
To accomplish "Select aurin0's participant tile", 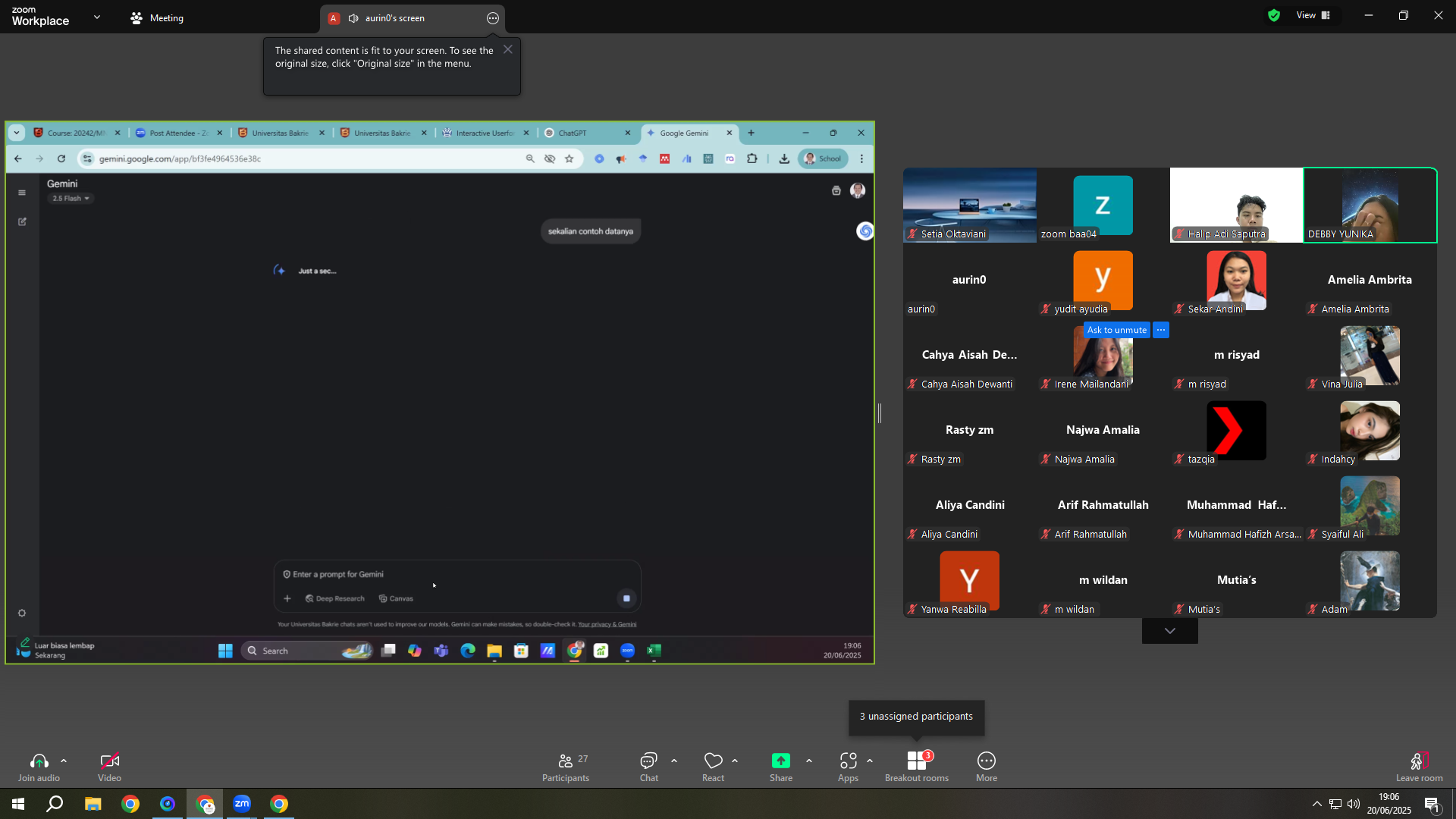I will pyautogui.click(x=969, y=280).
